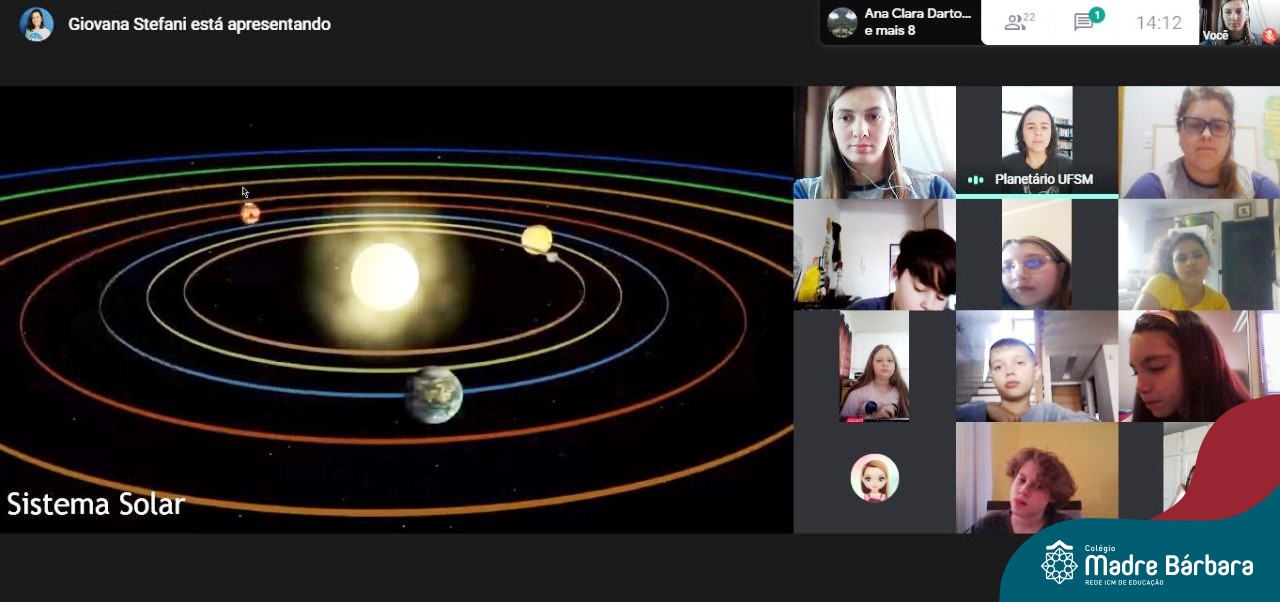Click the Sun in the shared presentation
Image resolution: width=1280 pixels, height=602 pixels.
coord(384,277)
